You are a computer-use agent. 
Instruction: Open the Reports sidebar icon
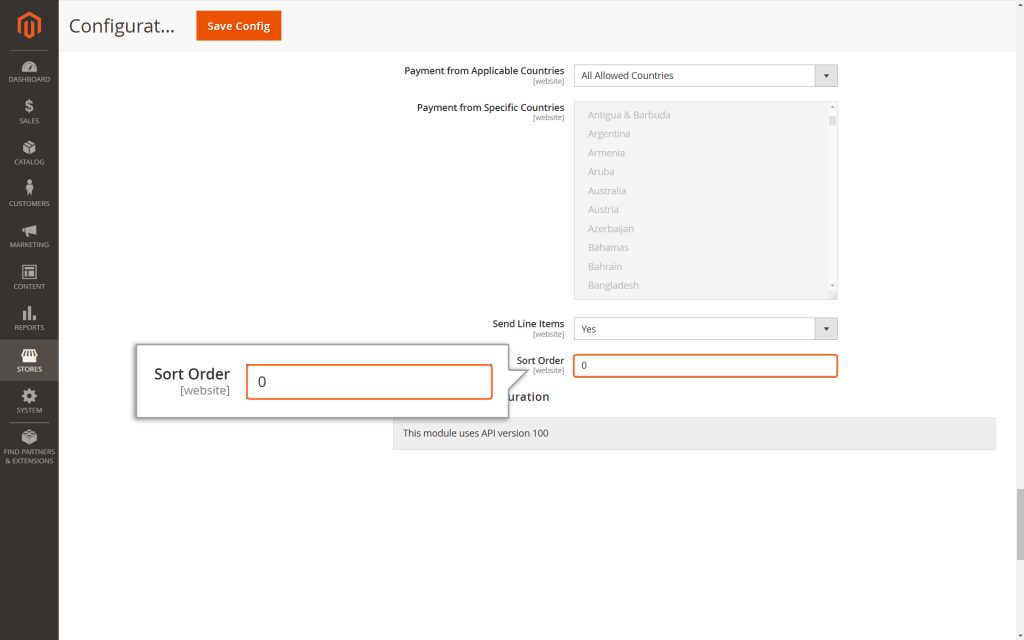click(x=29, y=315)
